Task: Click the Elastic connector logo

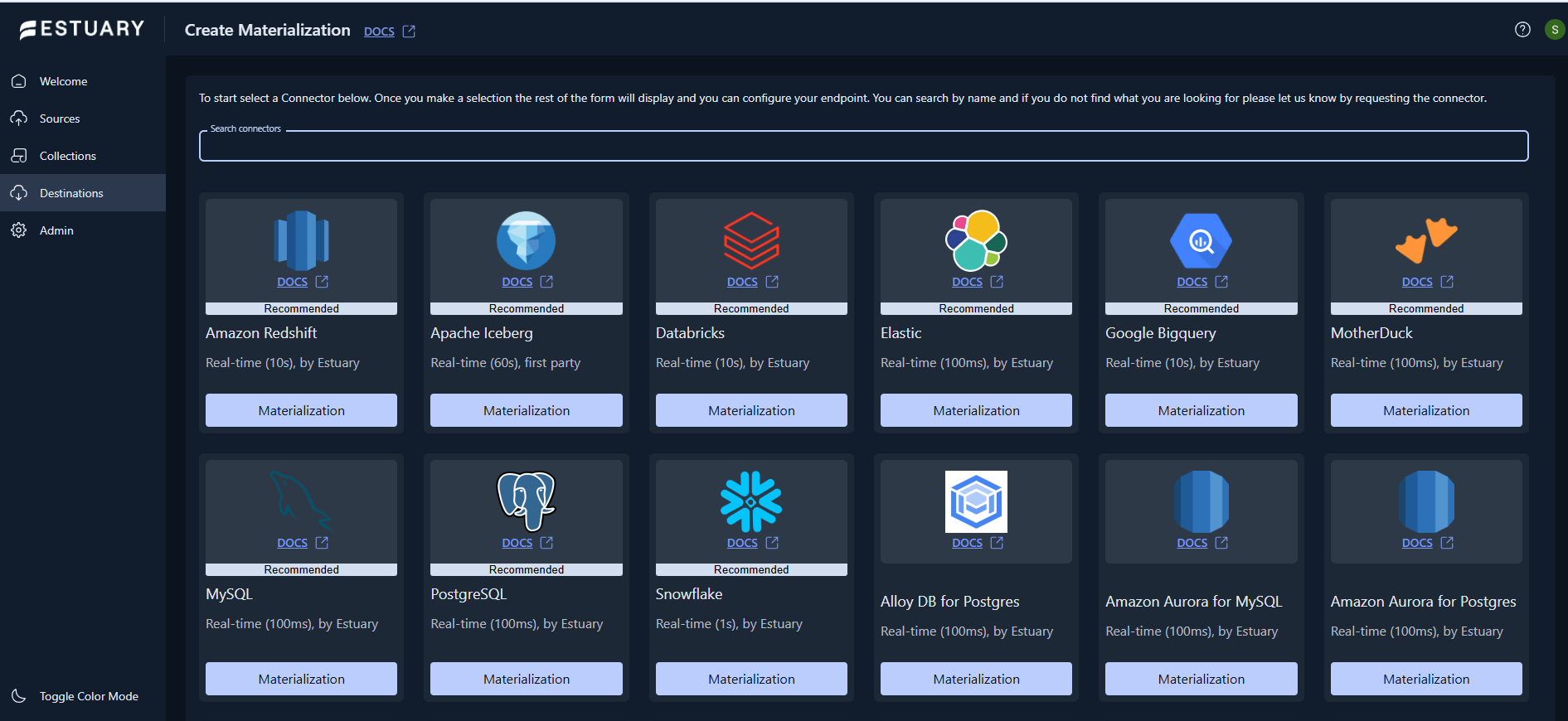Action: [976, 240]
